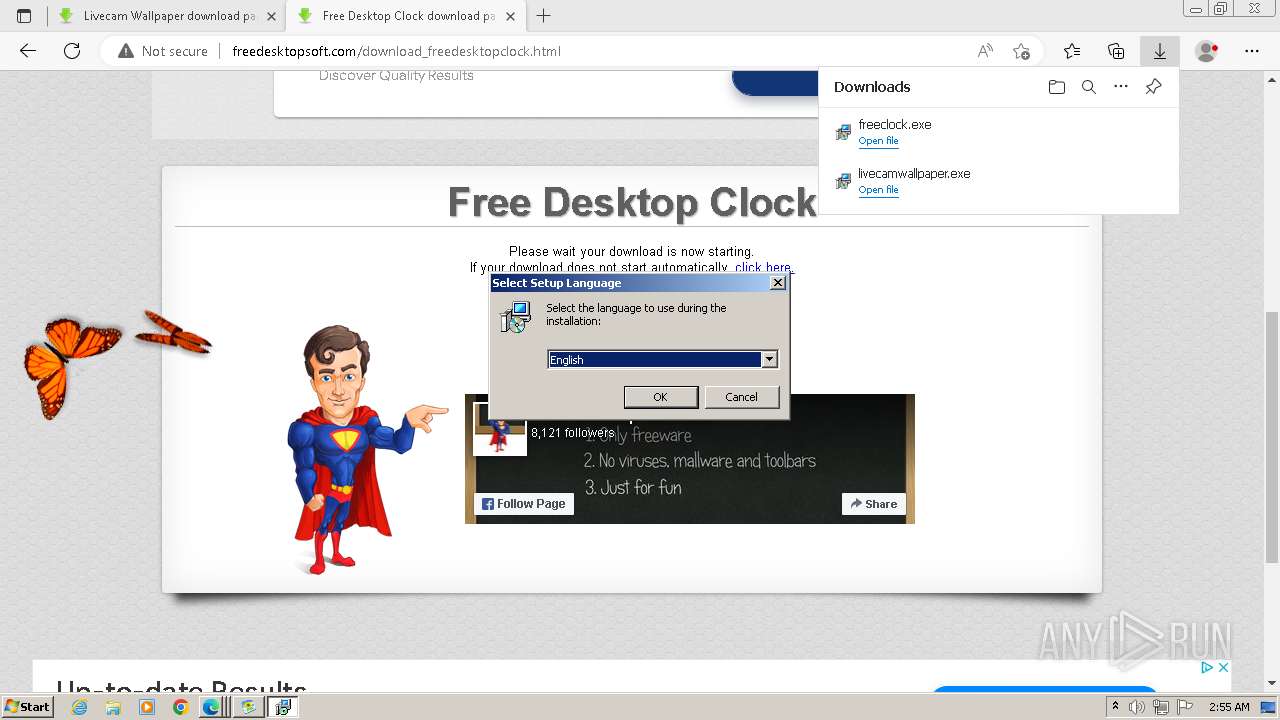The width and height of the screenshot is (1280, 720).
Task: Open the tab actions menu icon
Action: pyautogui.click(x=24, y=15)
